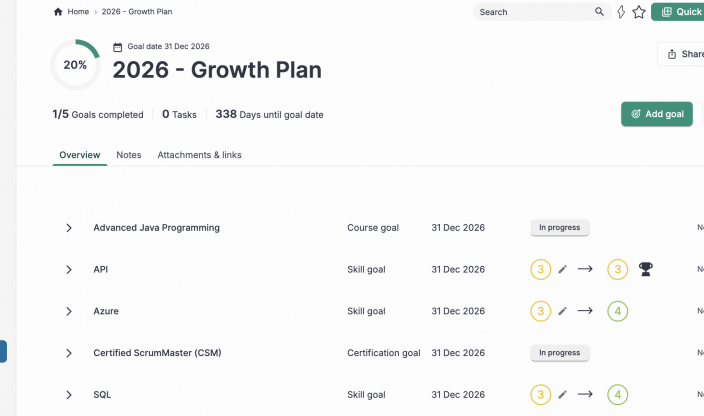Expand the Certified ScrumMaster (CSM) row
The height and width of the screenshot is (416, 704).
coord(69,353)
